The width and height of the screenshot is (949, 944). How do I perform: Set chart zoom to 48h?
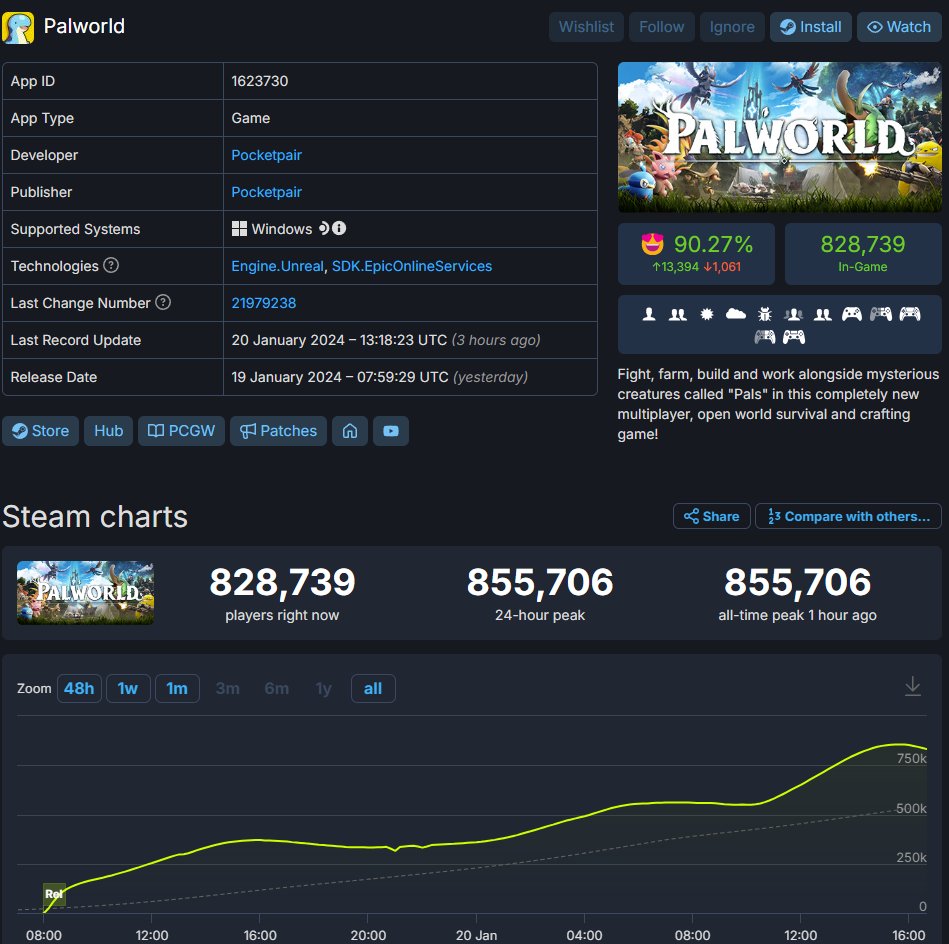click(79, 689)
